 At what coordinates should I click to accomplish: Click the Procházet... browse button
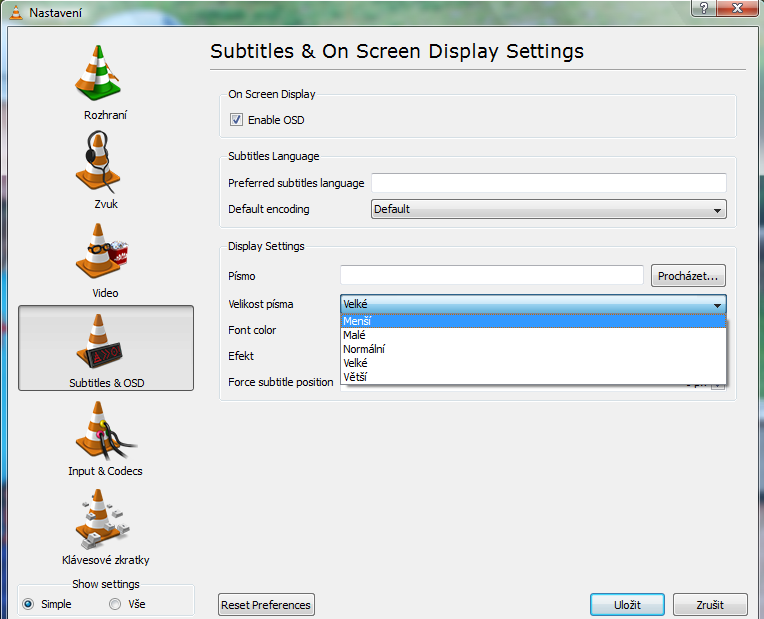coord(688,276)
